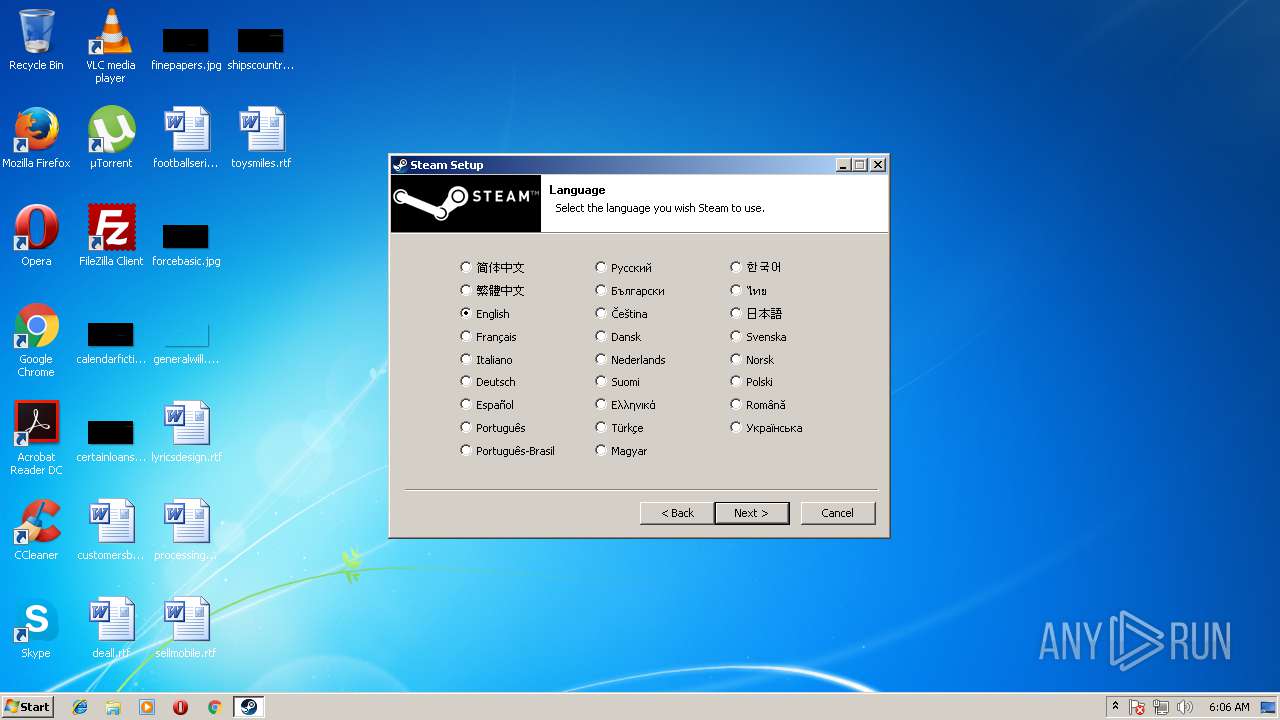1280x720 pixels.
Task: Open Windows Explorer folder taskbar icon
Action: click(113, 707)
